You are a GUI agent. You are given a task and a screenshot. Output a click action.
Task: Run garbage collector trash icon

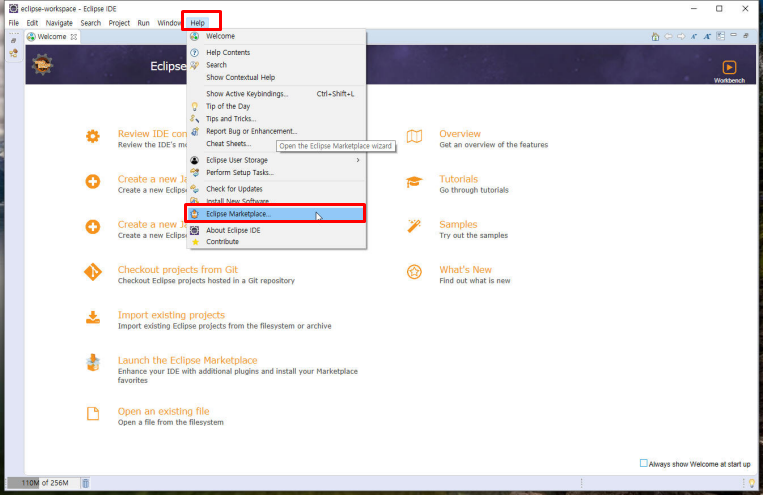coord(86,483)
